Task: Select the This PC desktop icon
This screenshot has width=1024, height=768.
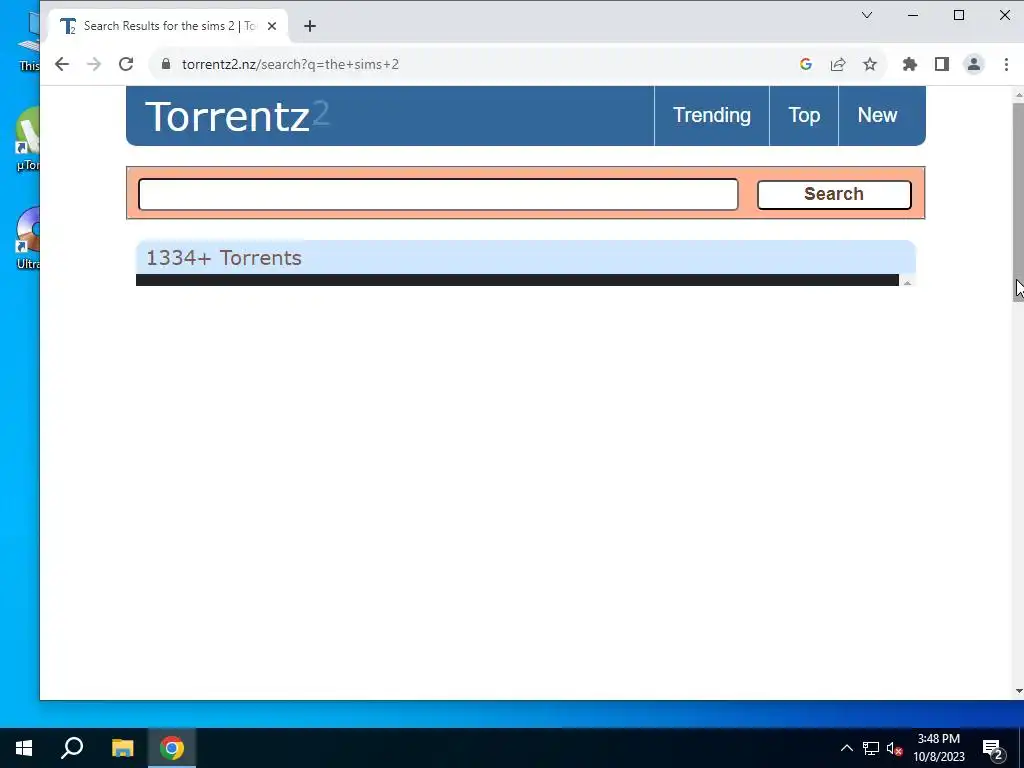Action: [29, 42]
